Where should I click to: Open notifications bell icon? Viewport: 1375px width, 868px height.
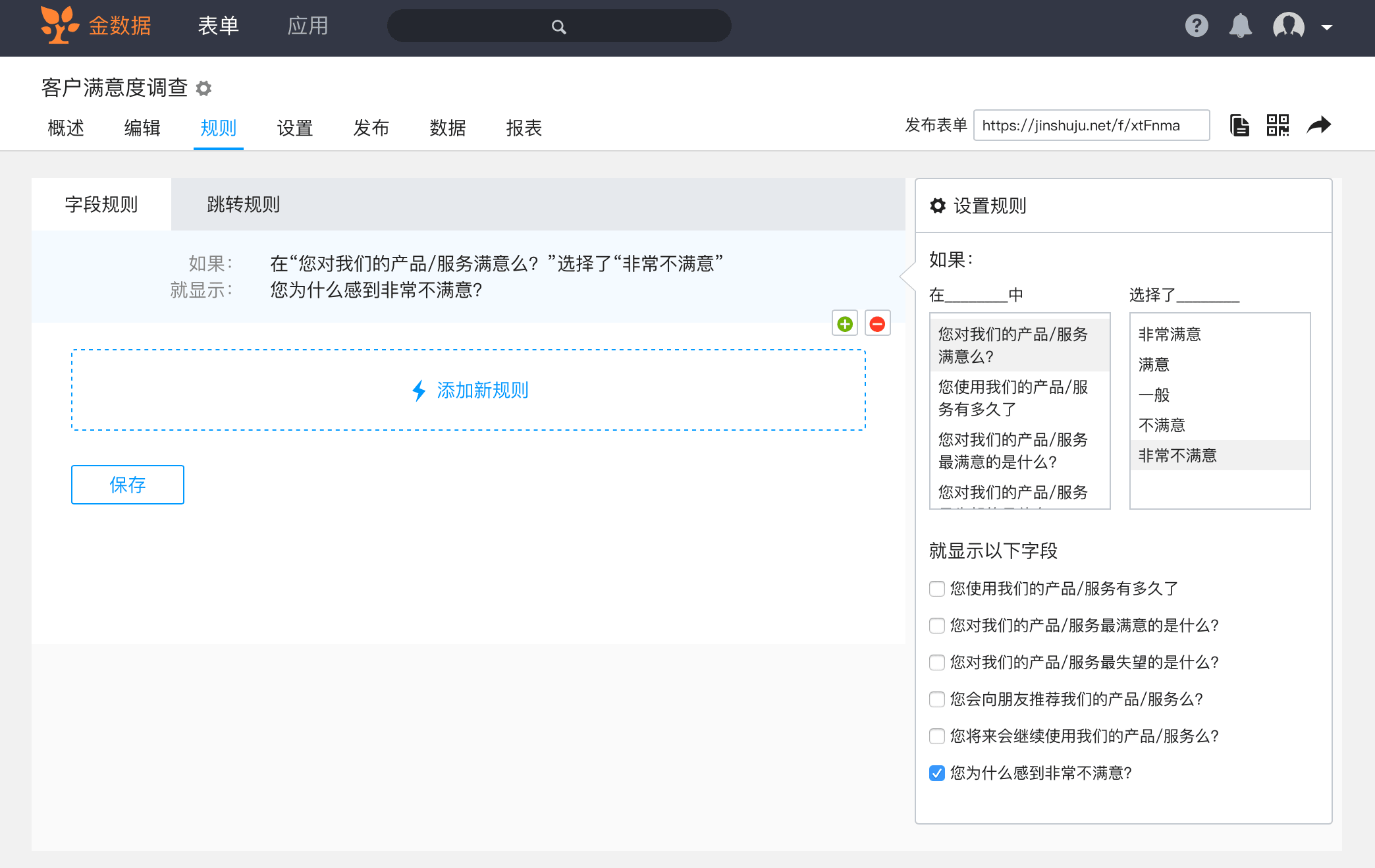1240,26
